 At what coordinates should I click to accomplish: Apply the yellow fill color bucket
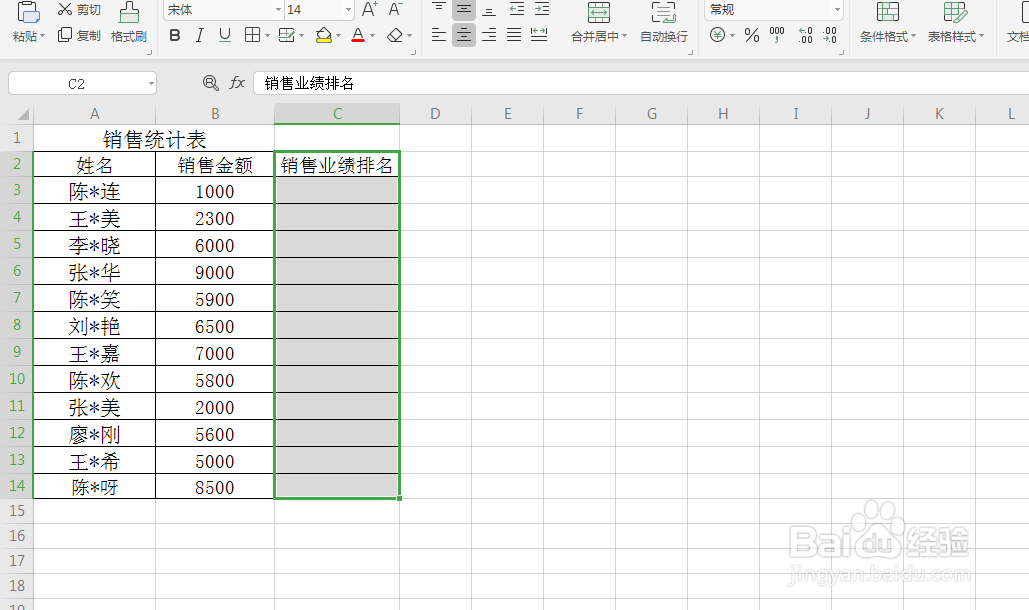tap(324, 35)
